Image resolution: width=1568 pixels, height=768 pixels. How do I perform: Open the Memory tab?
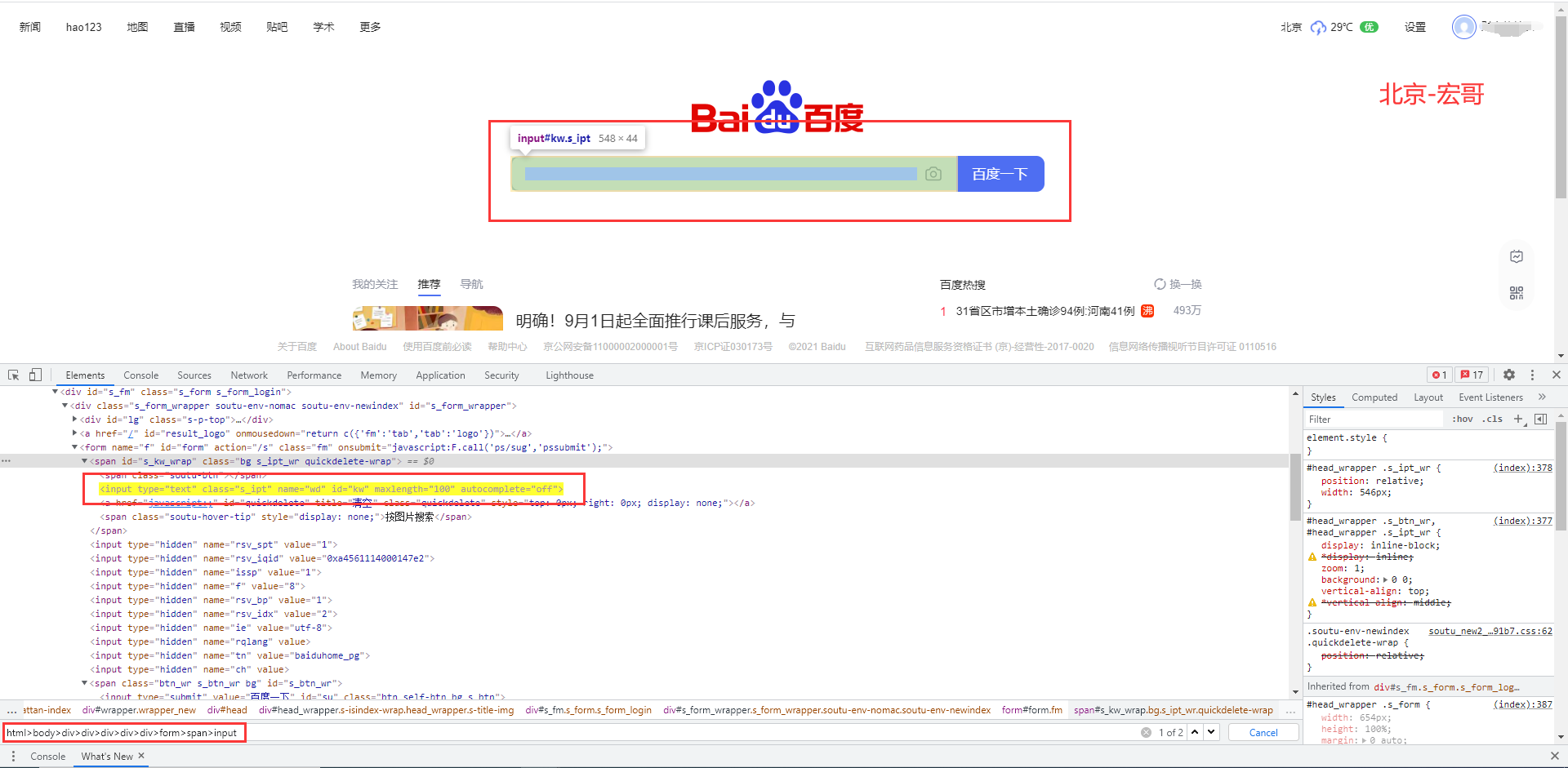point(379,375)
